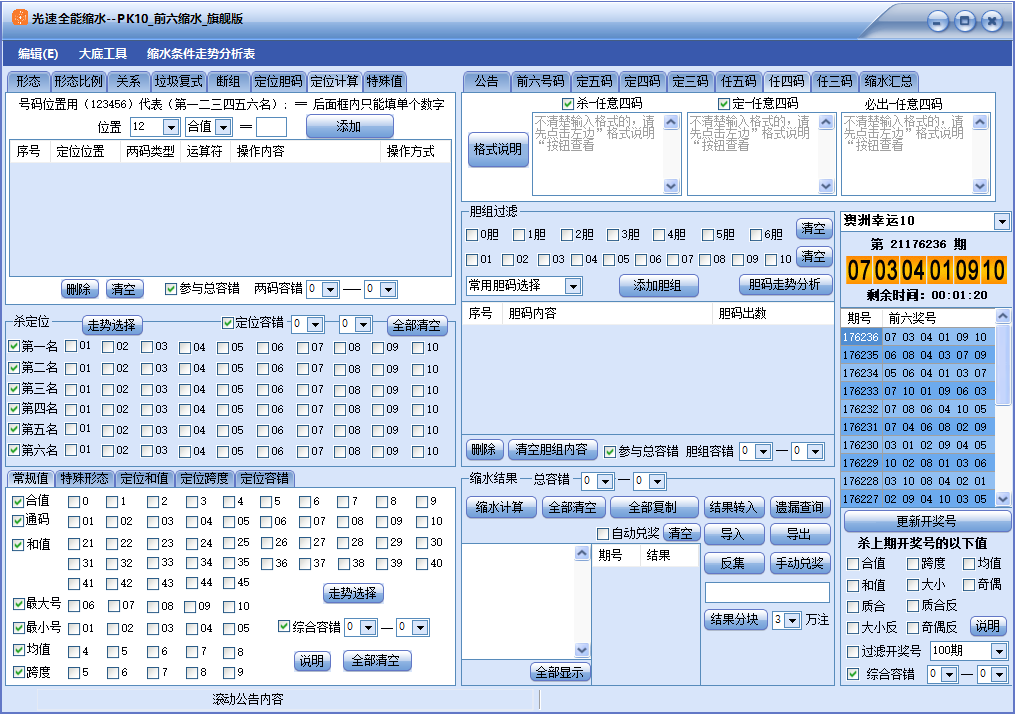Switch to the 定位胆码 tab
Screen dimensions: 1015x715
(277, 81)
